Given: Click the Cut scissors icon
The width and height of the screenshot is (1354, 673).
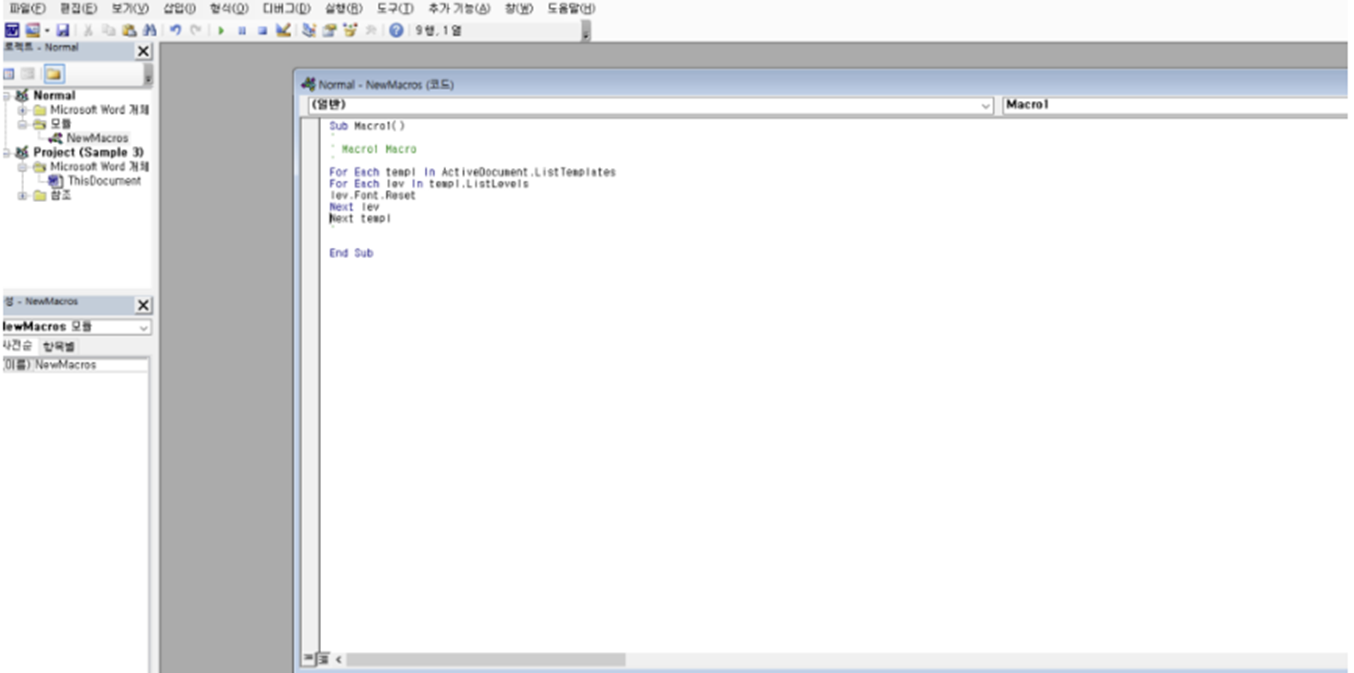Looking at the screenshot, I should [x=88, y=30].
